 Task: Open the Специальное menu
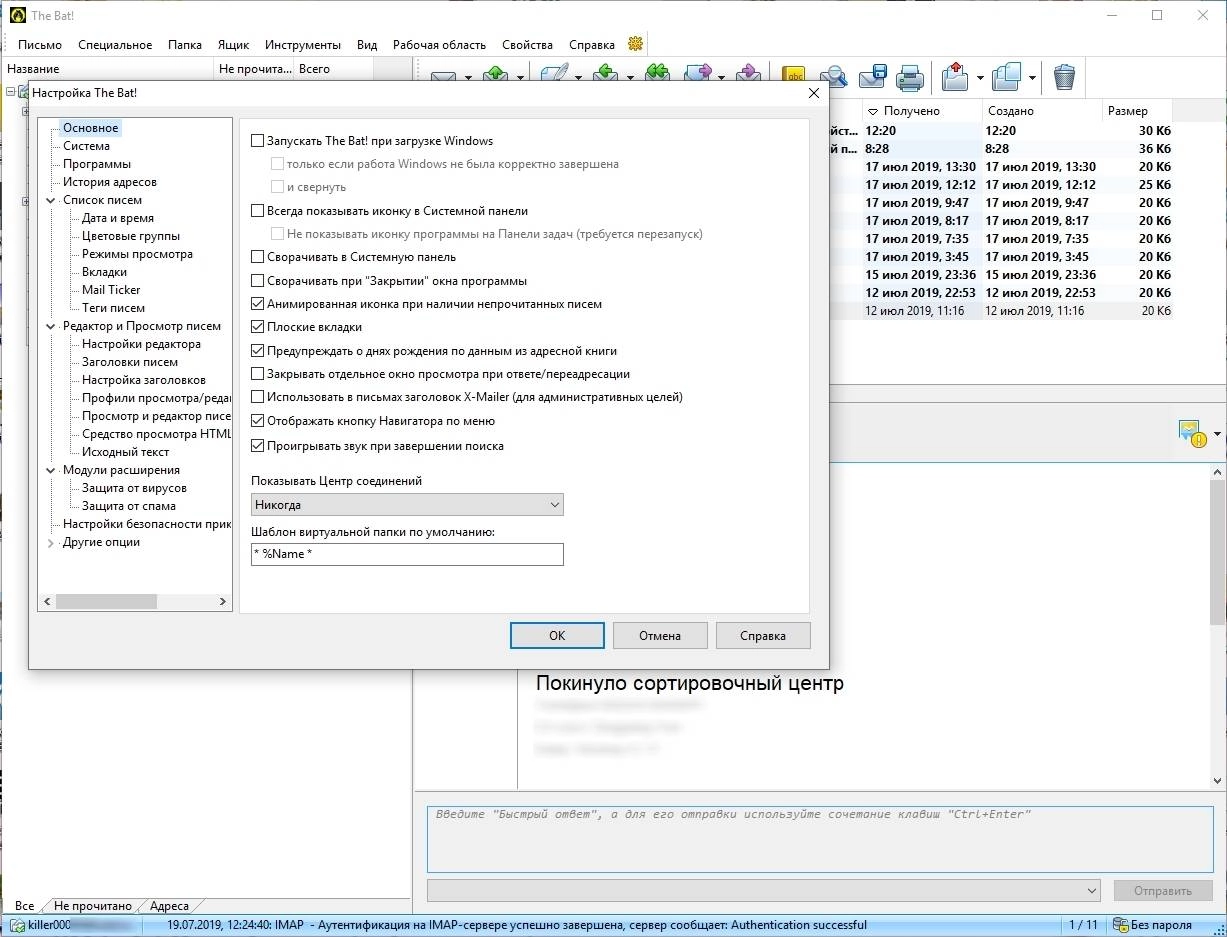(115, 45)
